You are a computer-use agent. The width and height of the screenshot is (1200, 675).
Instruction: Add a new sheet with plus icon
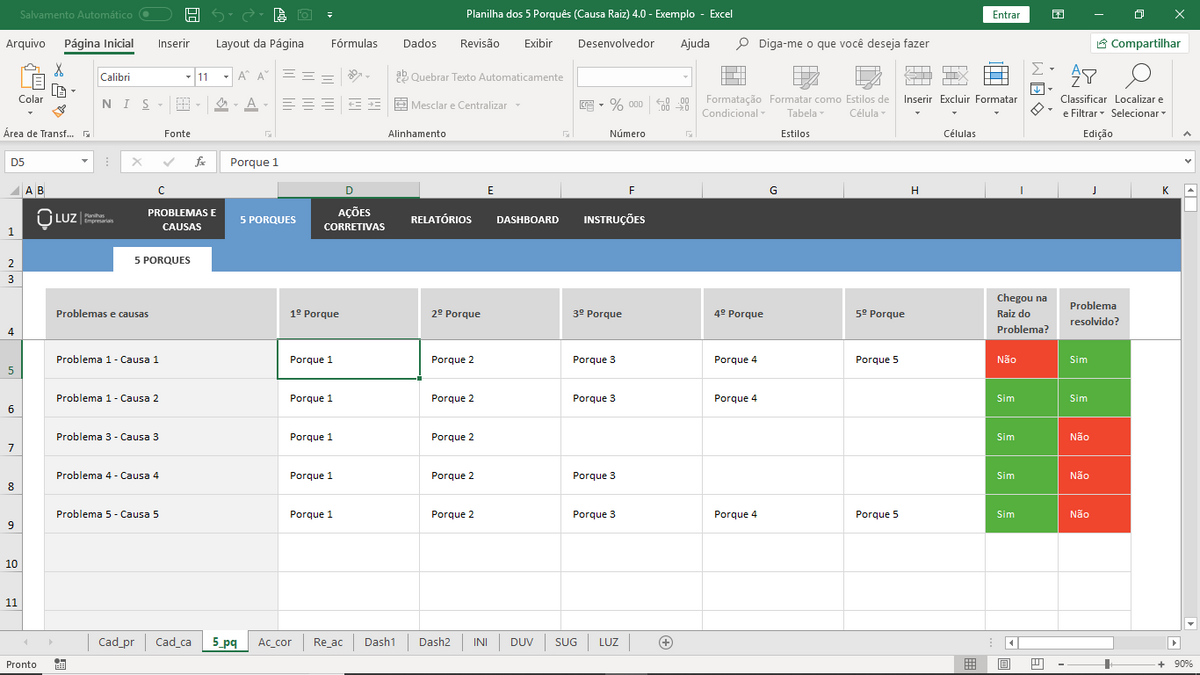(666, 642)
